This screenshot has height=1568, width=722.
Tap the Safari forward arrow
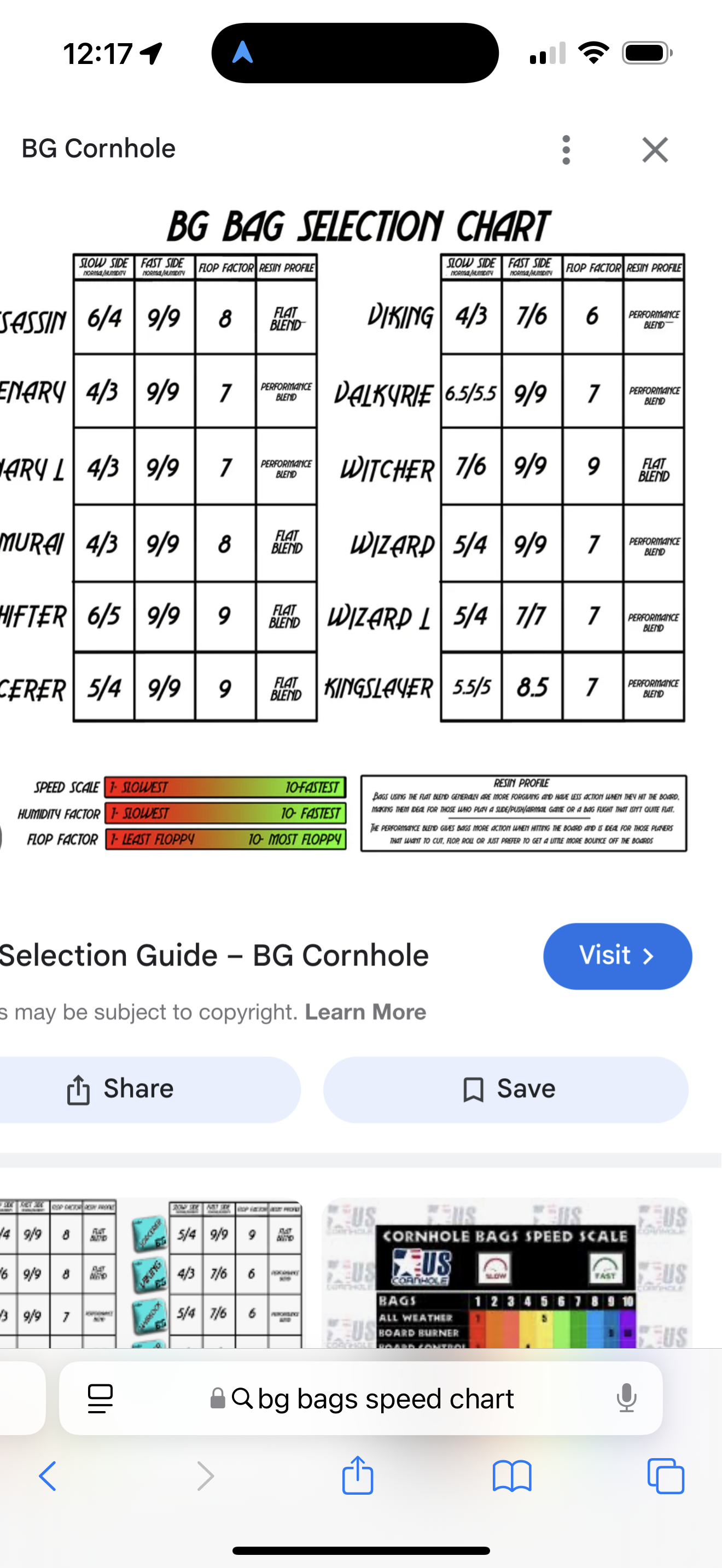(206, 1476)
